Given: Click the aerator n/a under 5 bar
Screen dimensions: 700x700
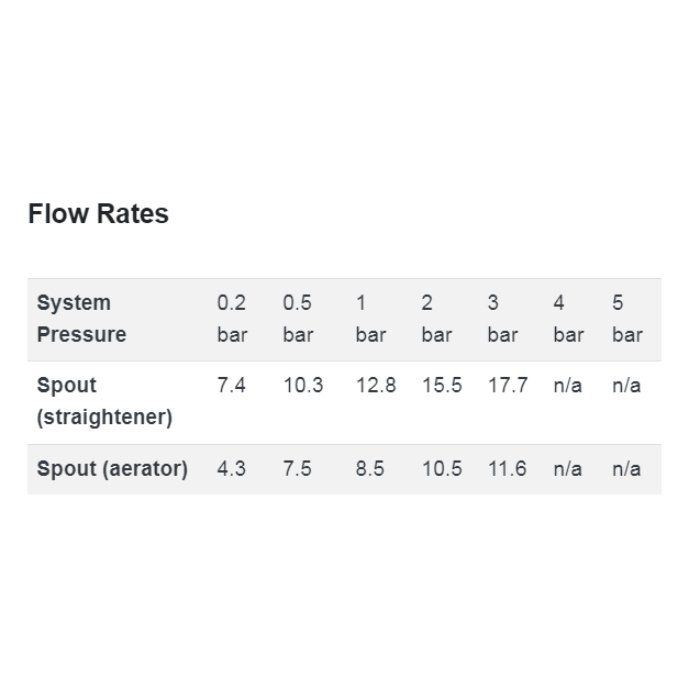Looking at the screenshot, I should pyautogui.click(x=627, y=469).
